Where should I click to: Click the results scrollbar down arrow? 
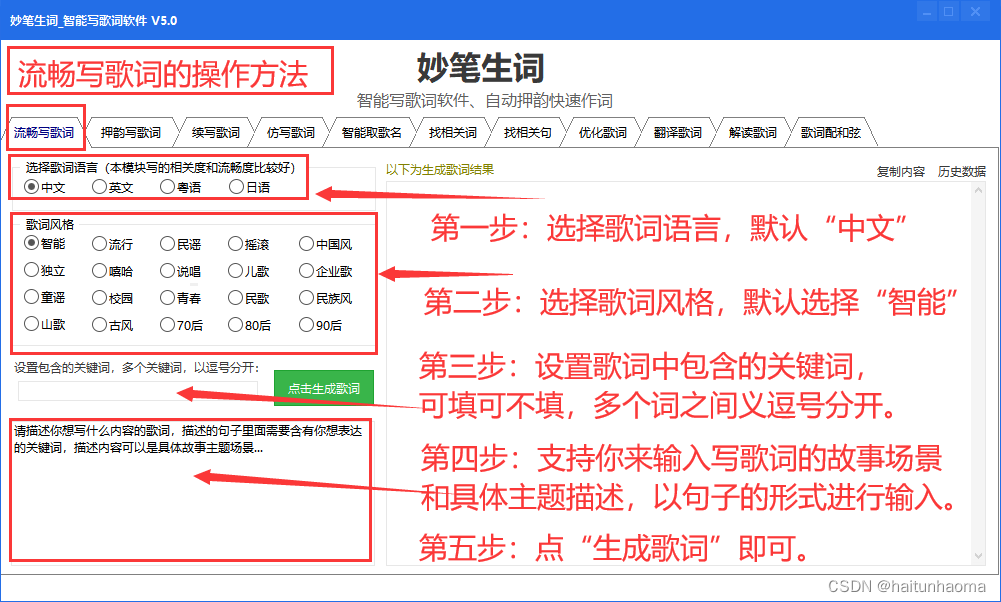[x=978, y=556]
